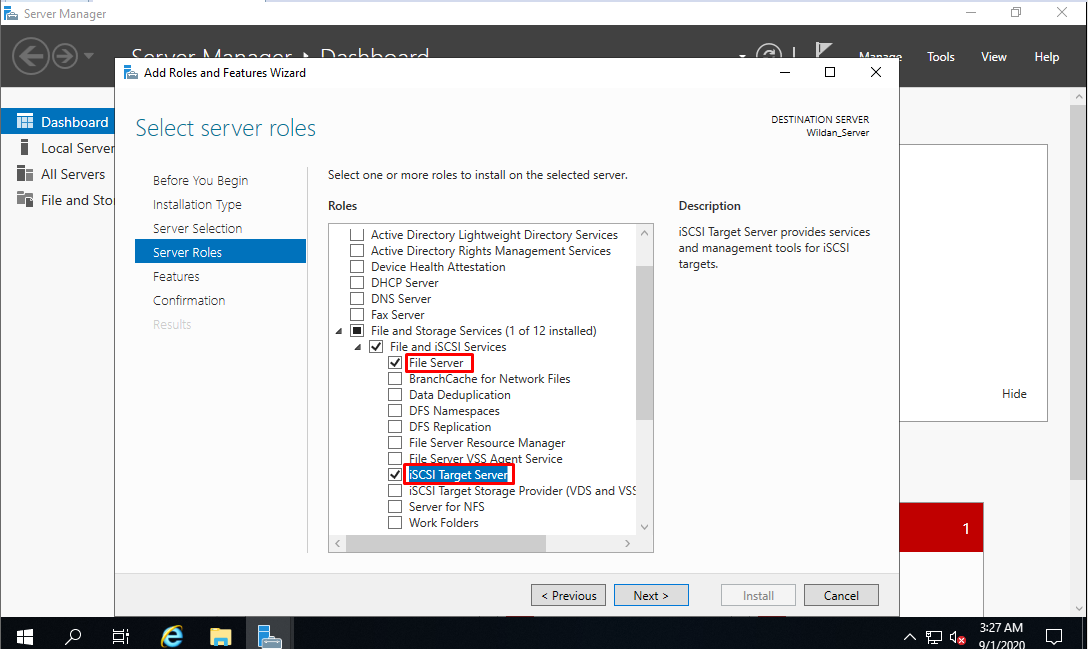Check the DNS Server role
Screen dimensions: 1088x649
coord(357,298)
